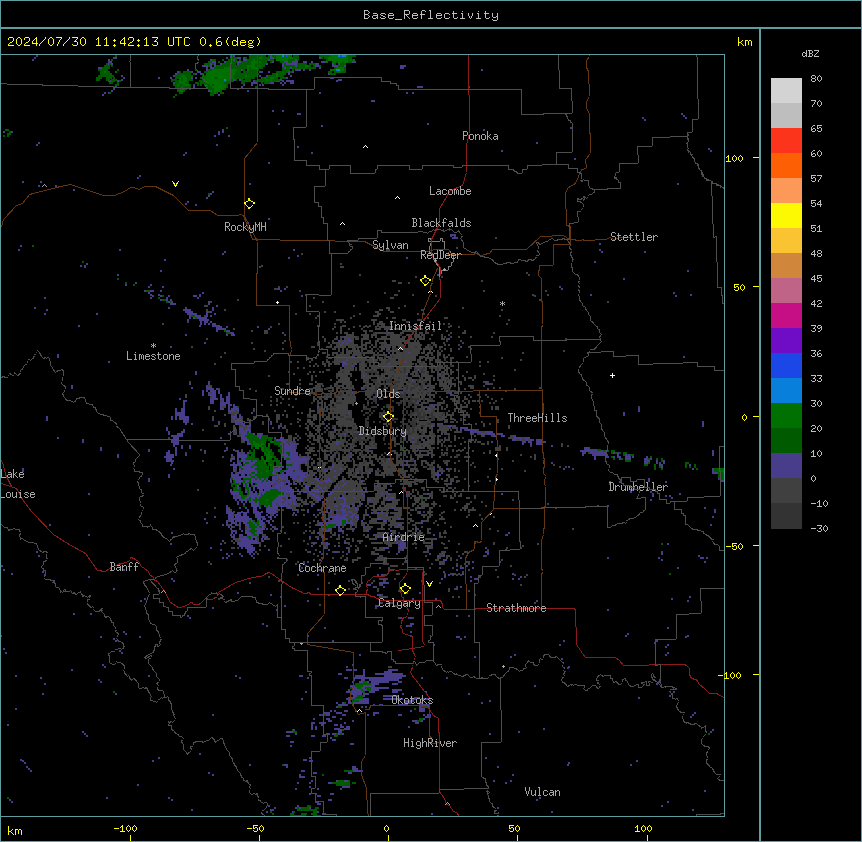Pick the slate purple 0–10 dBZ swatch
The image size is (862, 842).
pos(786,466)
